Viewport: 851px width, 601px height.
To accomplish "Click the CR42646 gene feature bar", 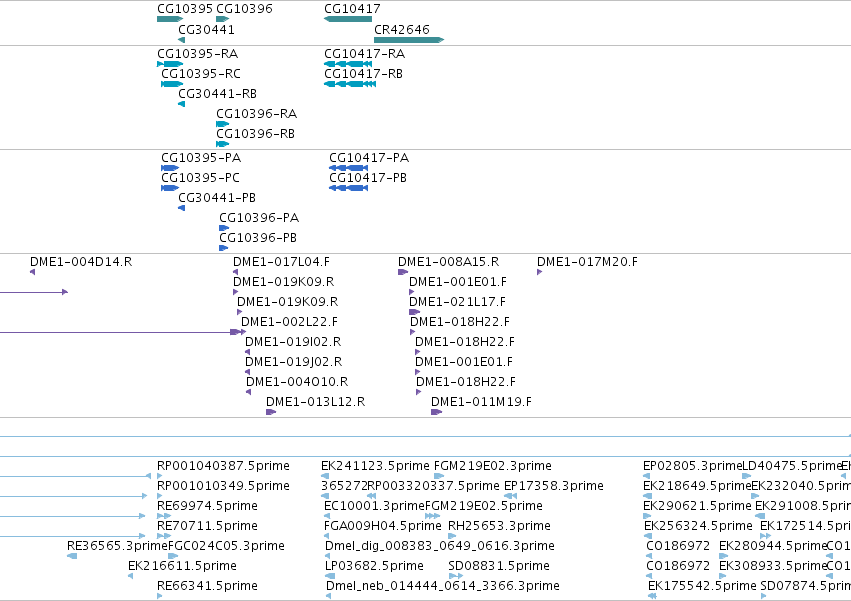I will (x=409, y=40).
